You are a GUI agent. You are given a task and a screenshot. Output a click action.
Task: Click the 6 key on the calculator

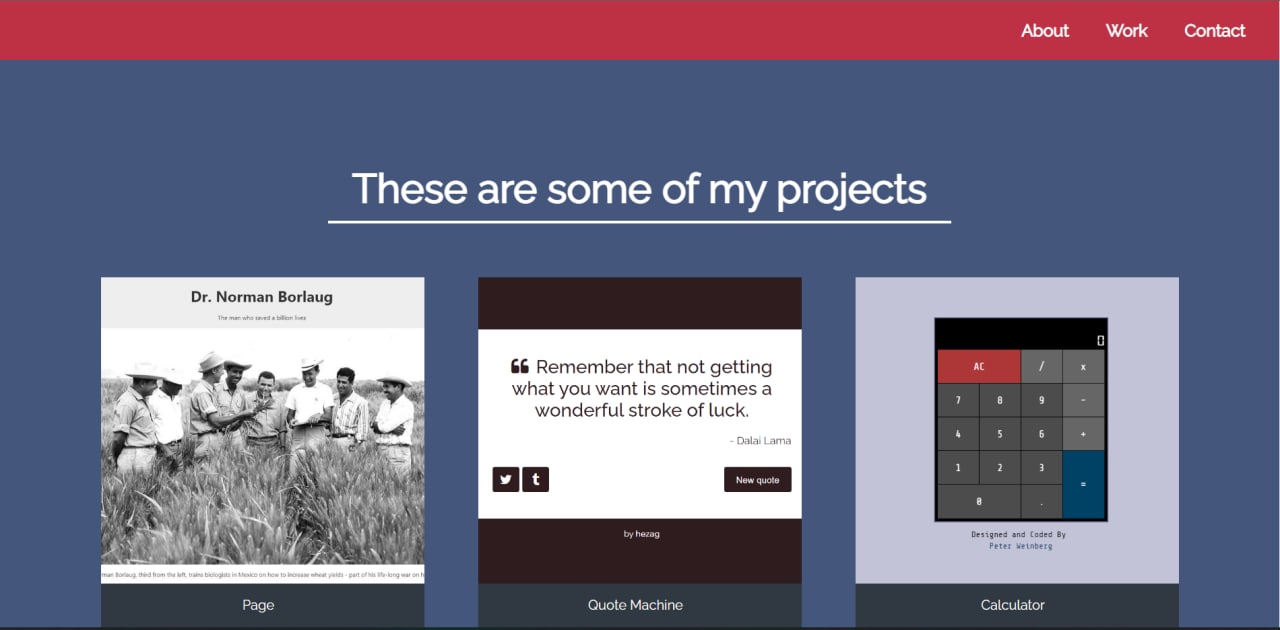tap(1041, 434)
